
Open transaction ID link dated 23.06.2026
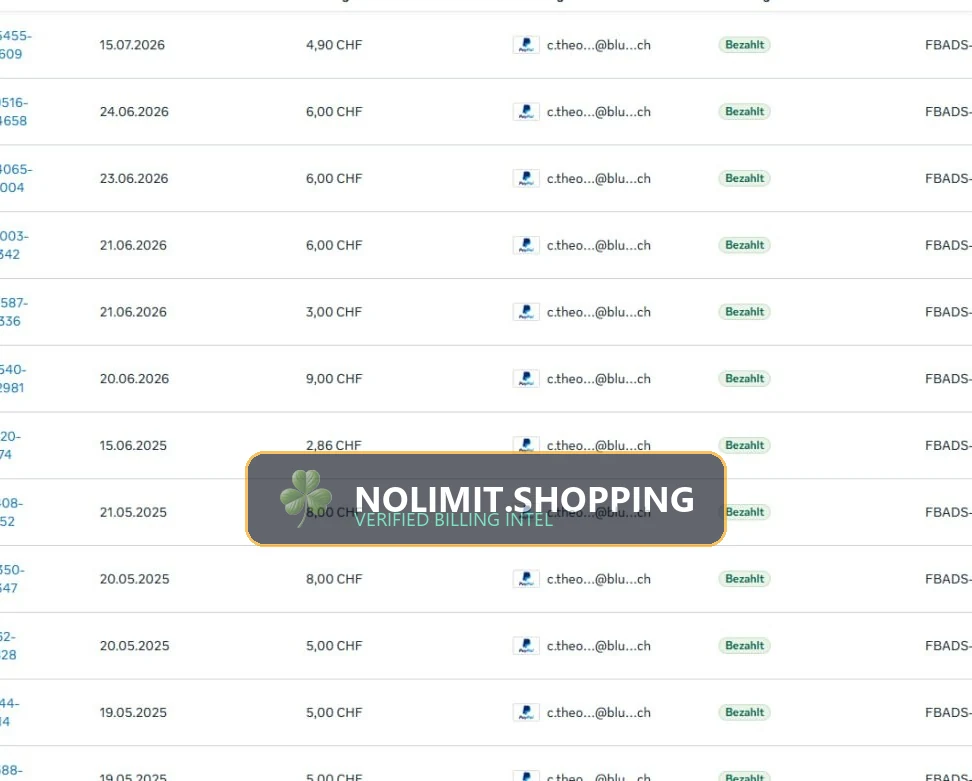(15, 179)
